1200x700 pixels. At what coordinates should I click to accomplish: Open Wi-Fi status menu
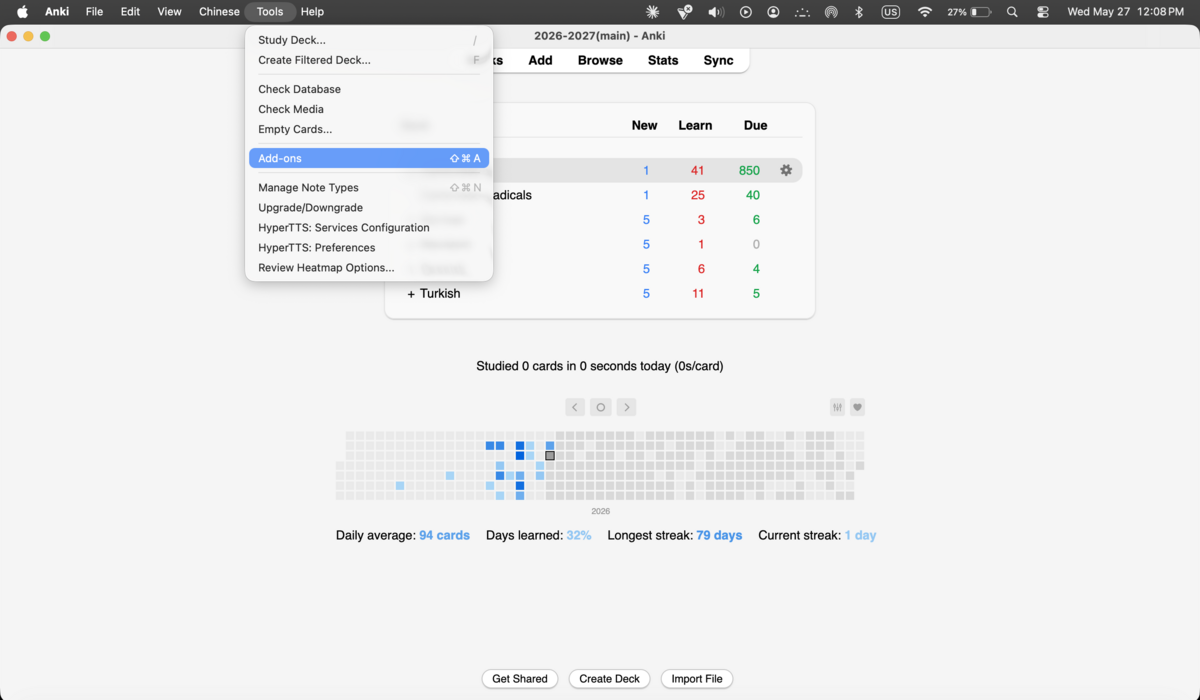tap(925, 12)
